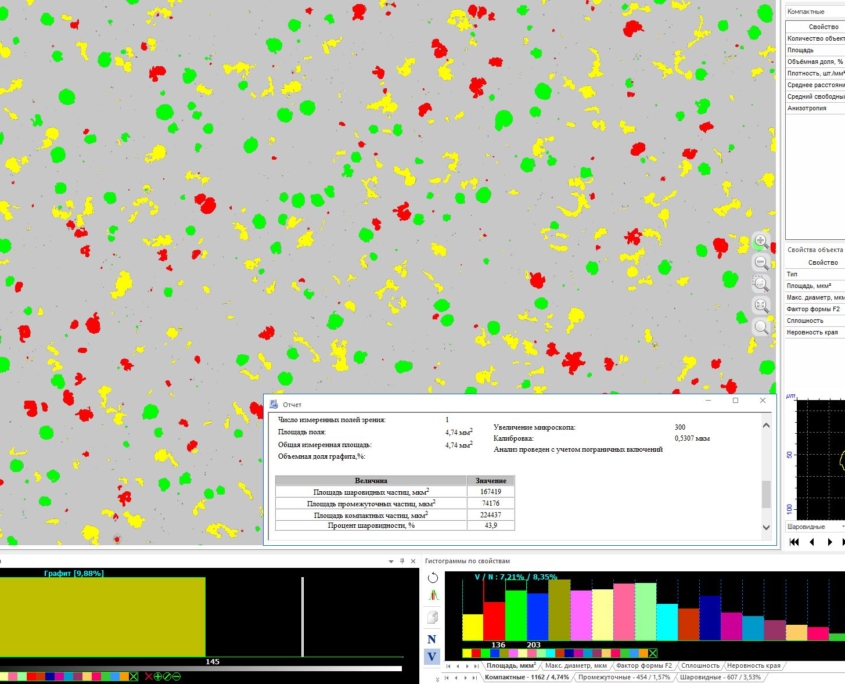The image size is (845, 684).
Task: Click the report scrollbar thumb
Action: coord(766,494)
